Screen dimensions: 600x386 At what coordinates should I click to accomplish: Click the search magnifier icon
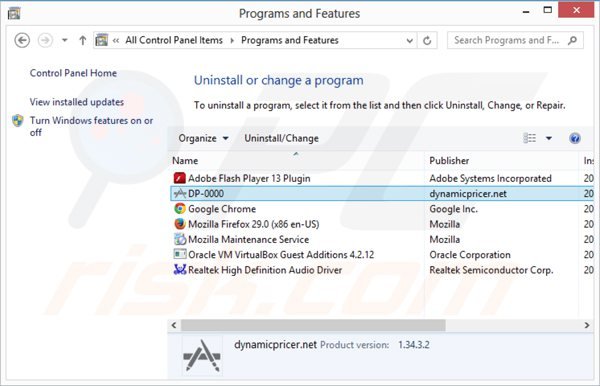pyautogui.click(x=572, y=40)
